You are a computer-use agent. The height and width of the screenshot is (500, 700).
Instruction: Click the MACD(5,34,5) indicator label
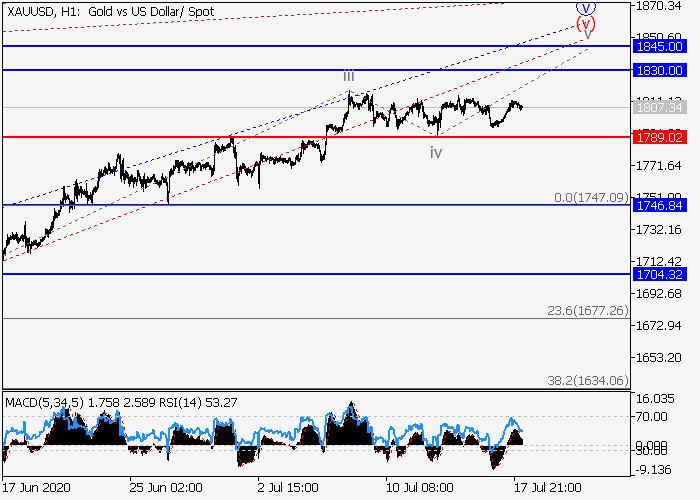point(41,402)
